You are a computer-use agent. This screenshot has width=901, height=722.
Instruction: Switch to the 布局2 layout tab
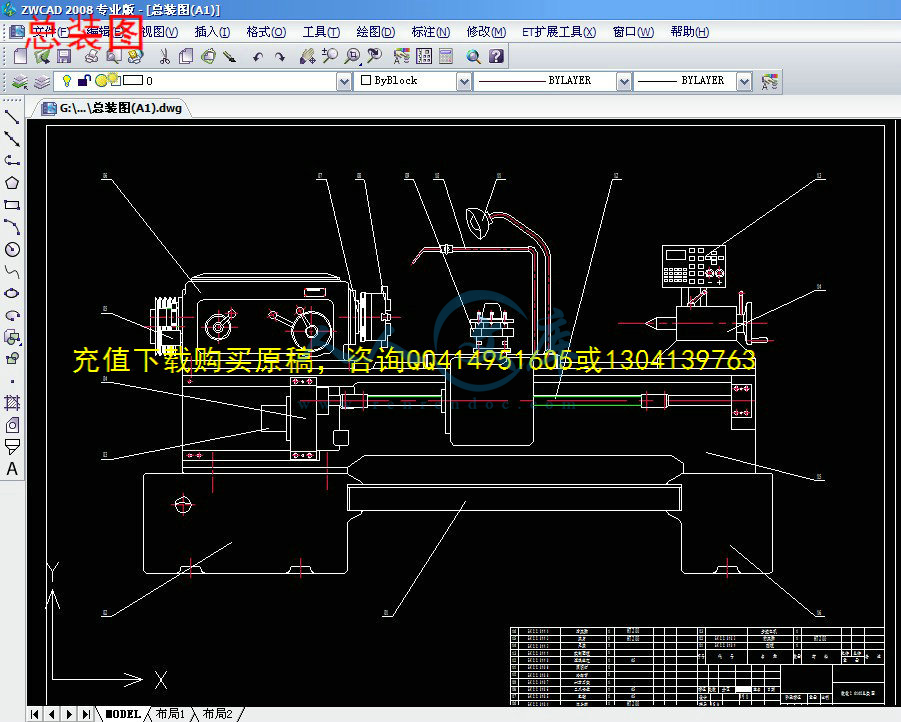217,714
